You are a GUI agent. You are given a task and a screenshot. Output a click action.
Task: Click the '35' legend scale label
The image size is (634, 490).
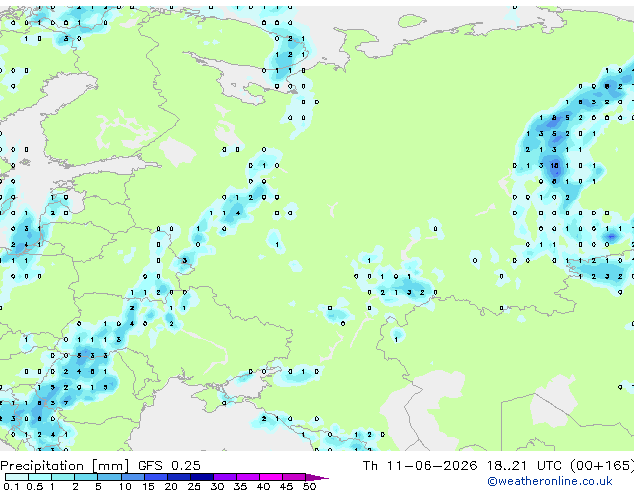[240, 486]
